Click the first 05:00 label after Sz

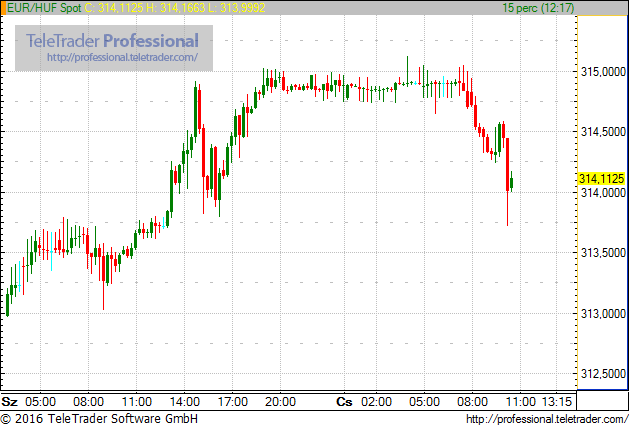[x=41, y=402]
